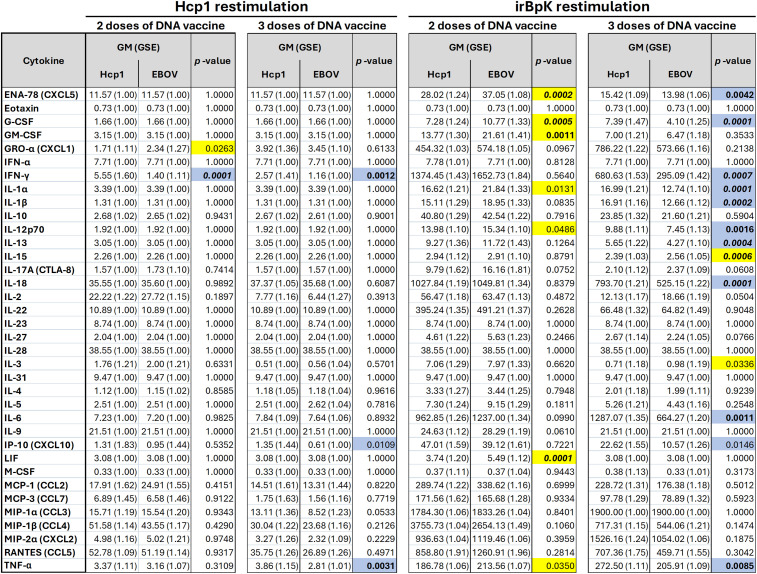Click the IL-12p70 row label
The width and height of the screenshot is (757, 574).
(x=24, y=229)
